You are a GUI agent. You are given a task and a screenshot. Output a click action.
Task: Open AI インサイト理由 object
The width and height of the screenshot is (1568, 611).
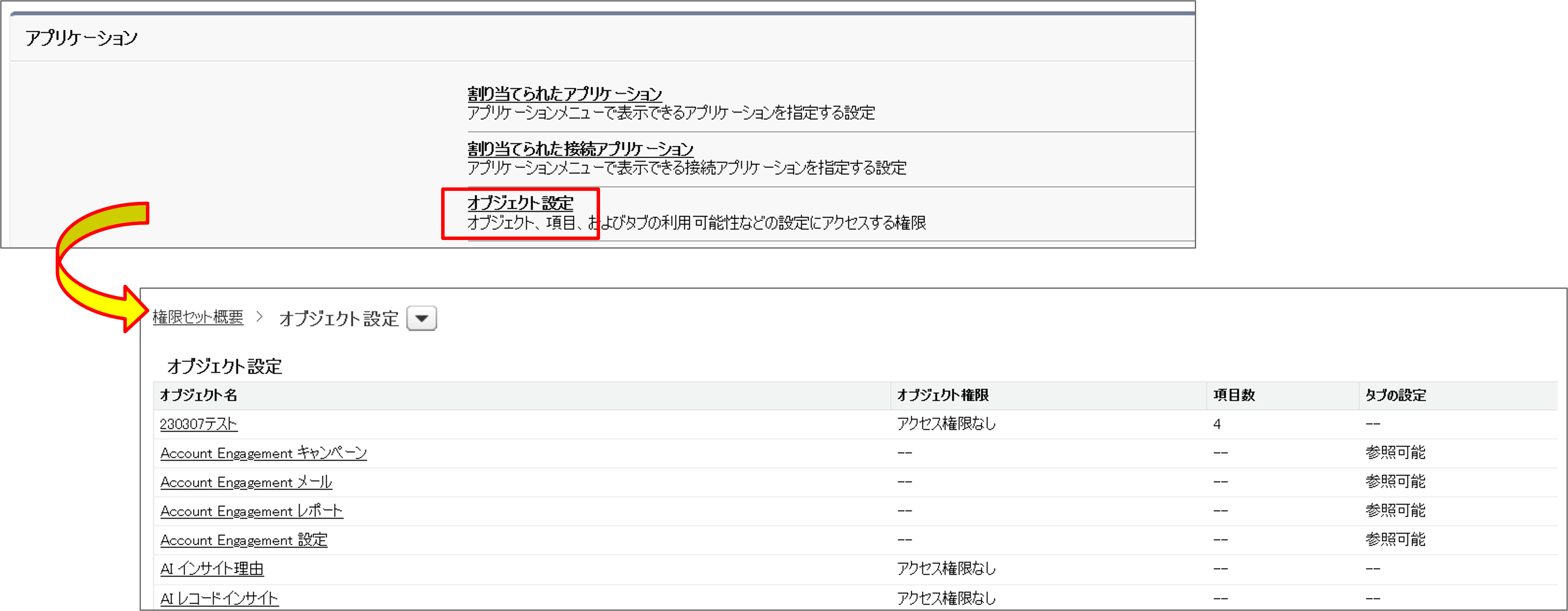coord(211,569)
